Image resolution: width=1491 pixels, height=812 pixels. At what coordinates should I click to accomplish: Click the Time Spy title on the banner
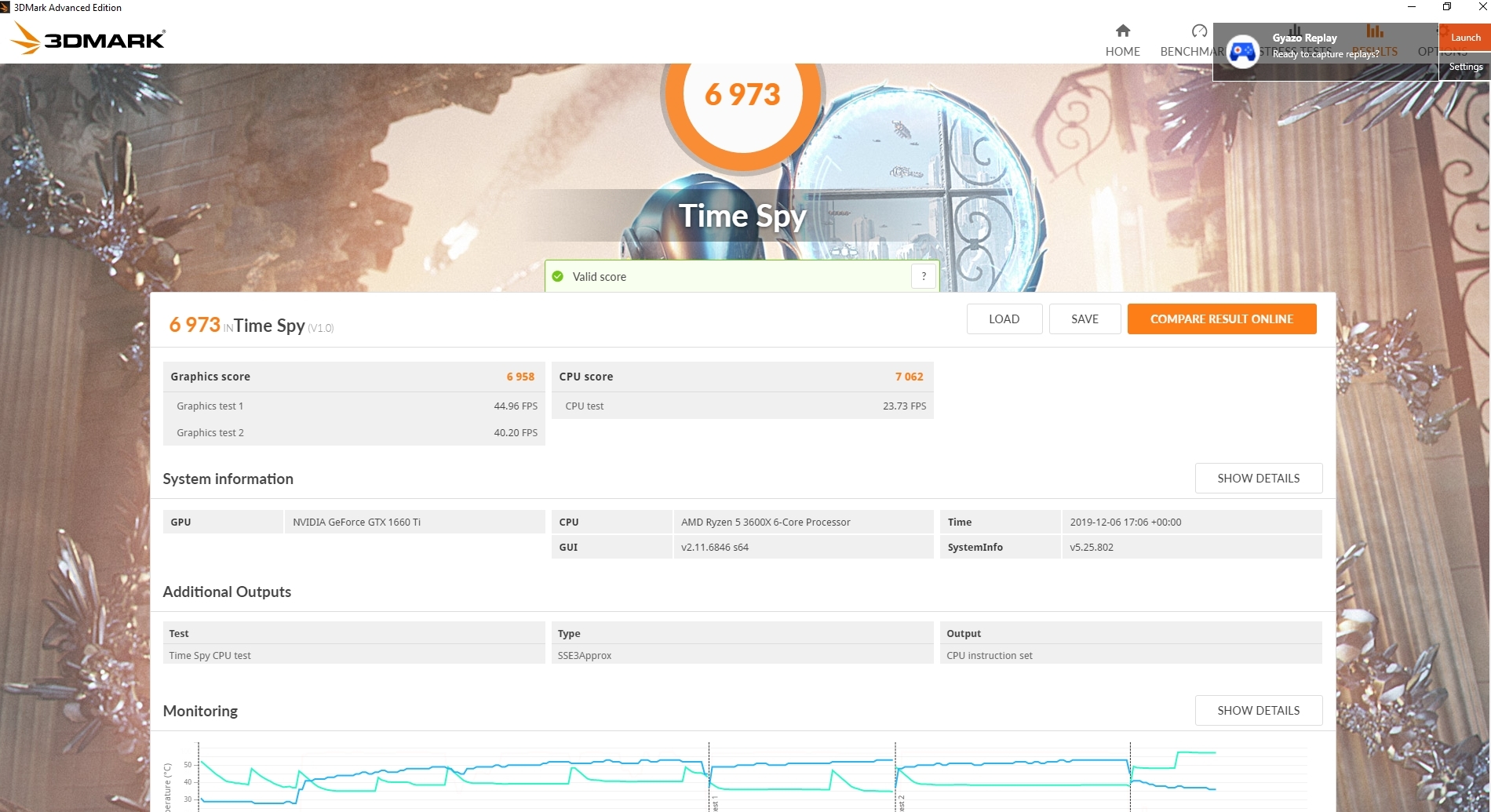click(742, 216)
